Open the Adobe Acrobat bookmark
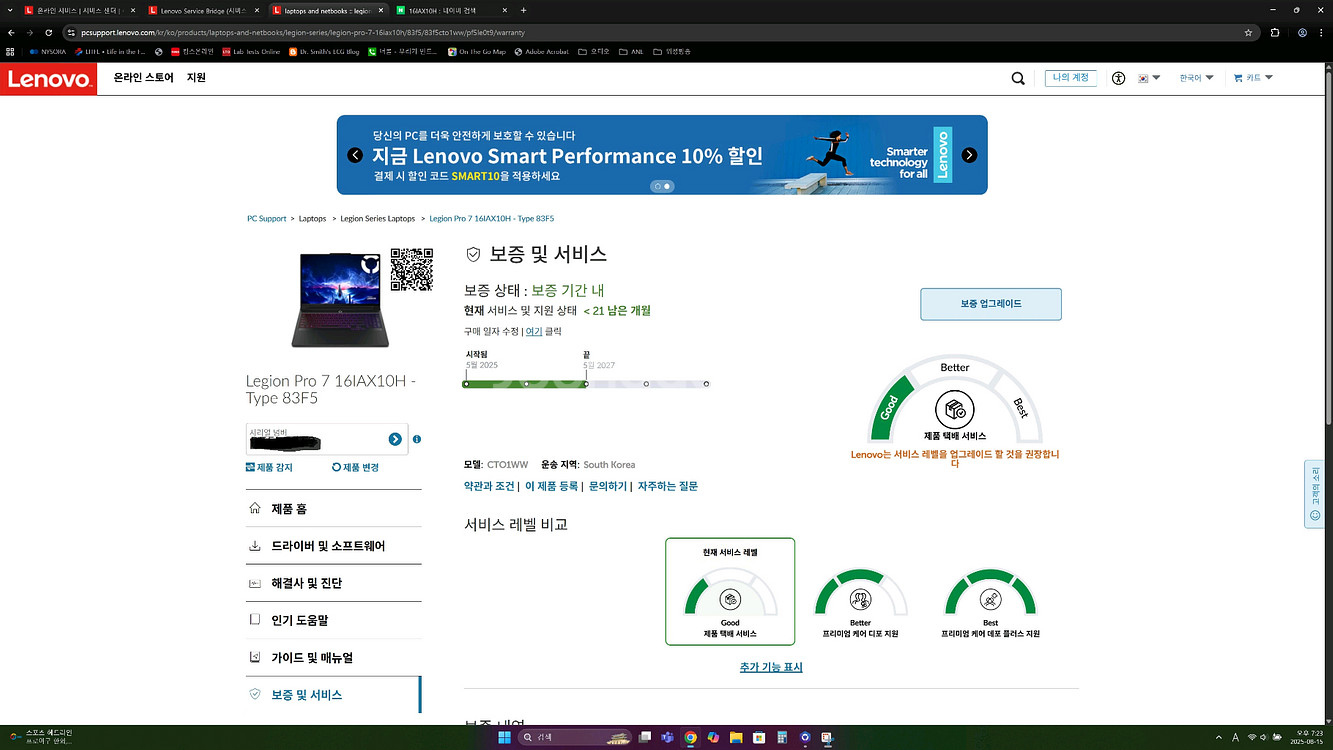Viewport: 1333px width, 750px height. pos(541,51)
